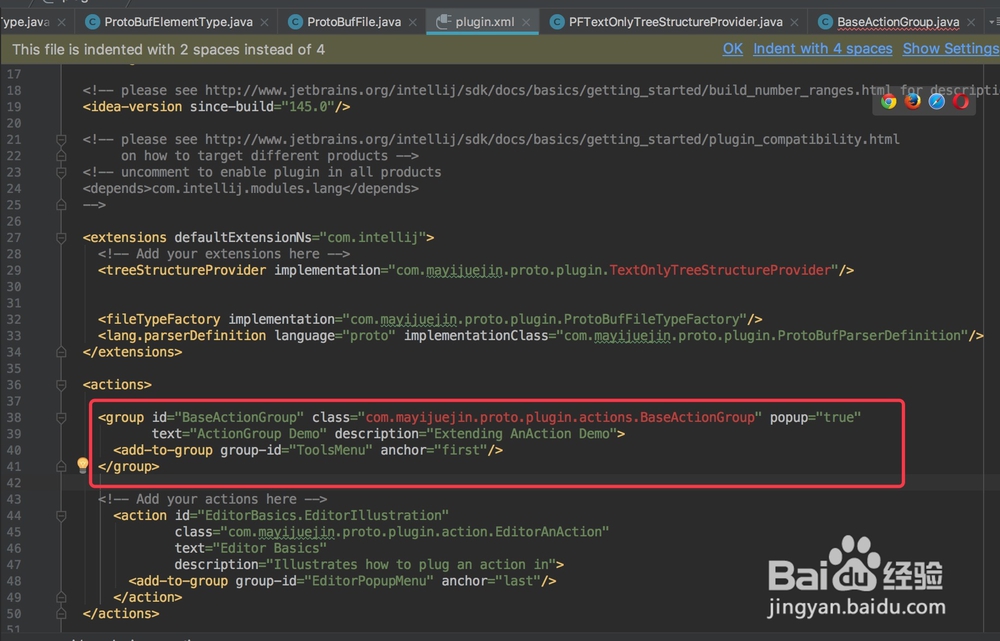This screenshot has height=641, width=1000.
Task: Open PFTextOnlyTreeStructureProvider.java tab
Action: point(675,22)
